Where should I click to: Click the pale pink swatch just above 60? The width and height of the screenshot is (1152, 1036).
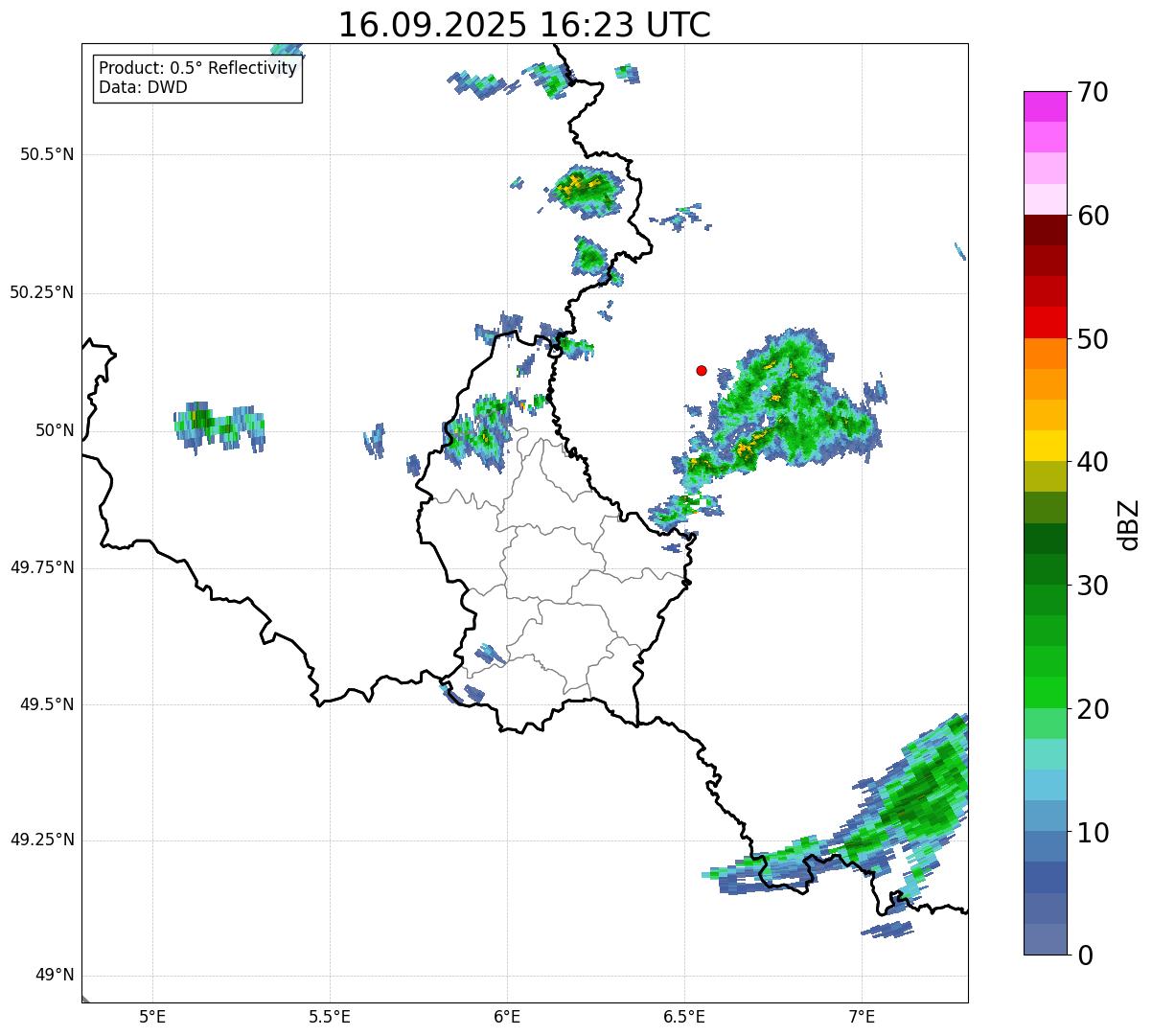point(1050,199)
